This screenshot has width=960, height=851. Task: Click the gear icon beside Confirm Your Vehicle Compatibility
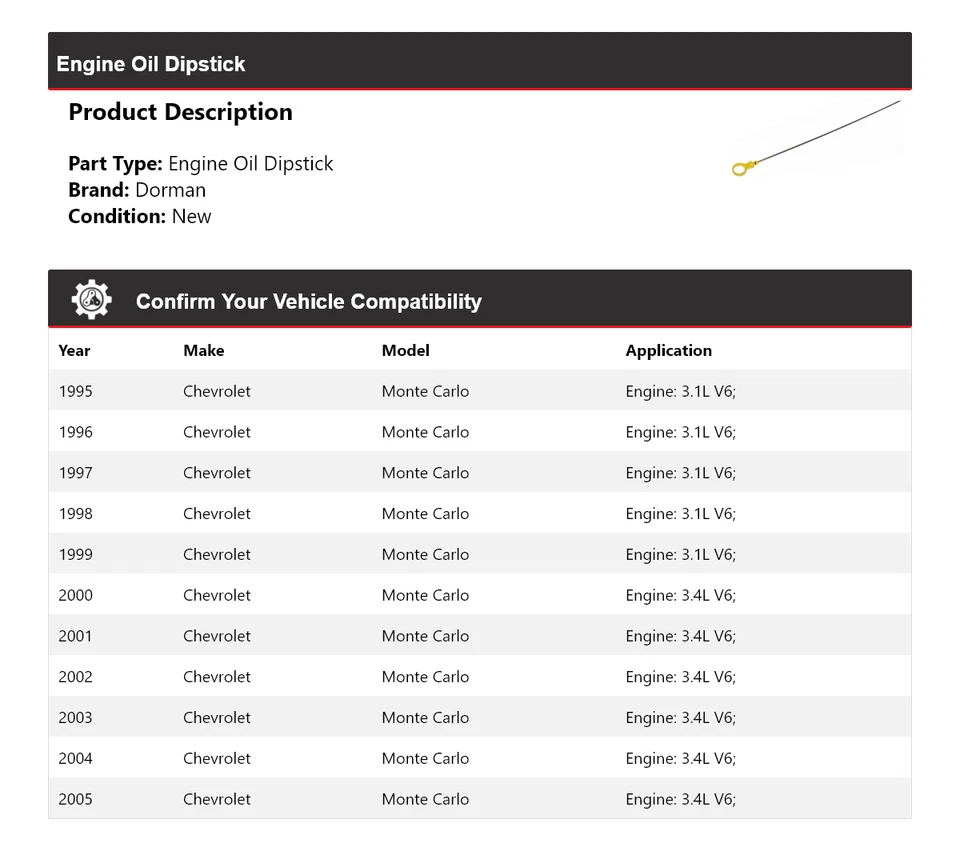coord(91,300)
